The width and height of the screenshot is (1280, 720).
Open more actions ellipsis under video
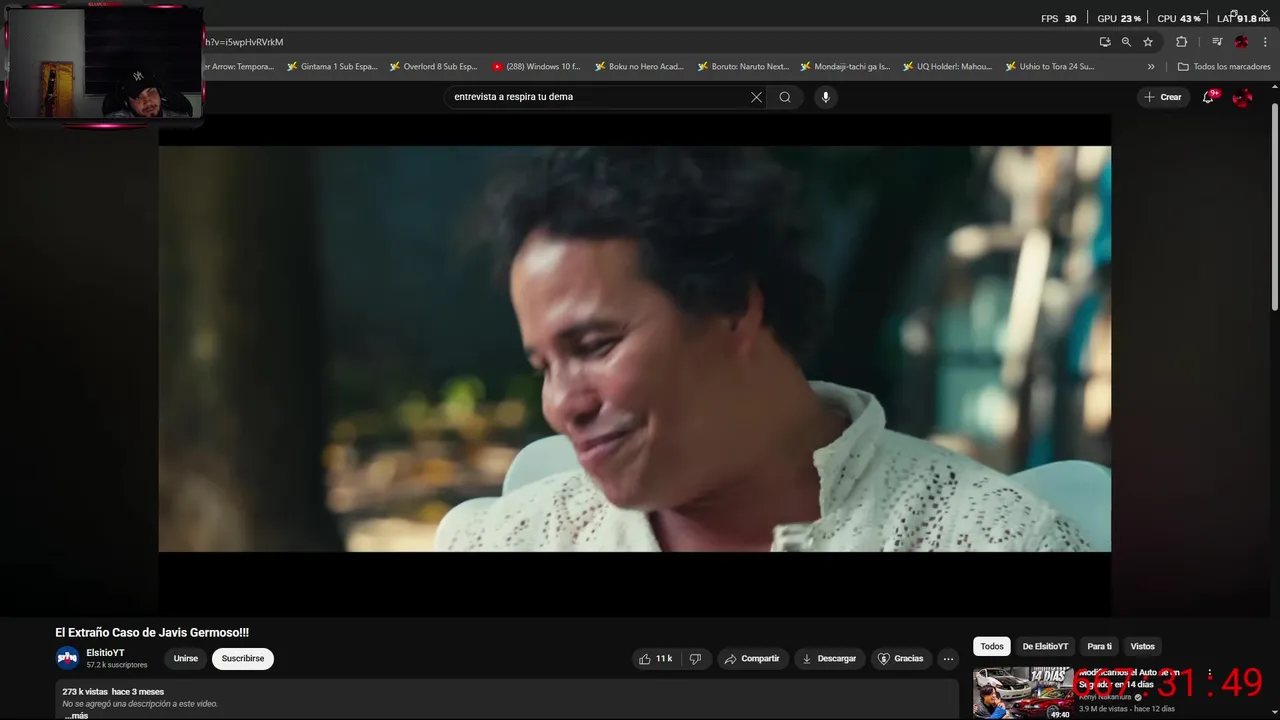(x=948, y=659)
